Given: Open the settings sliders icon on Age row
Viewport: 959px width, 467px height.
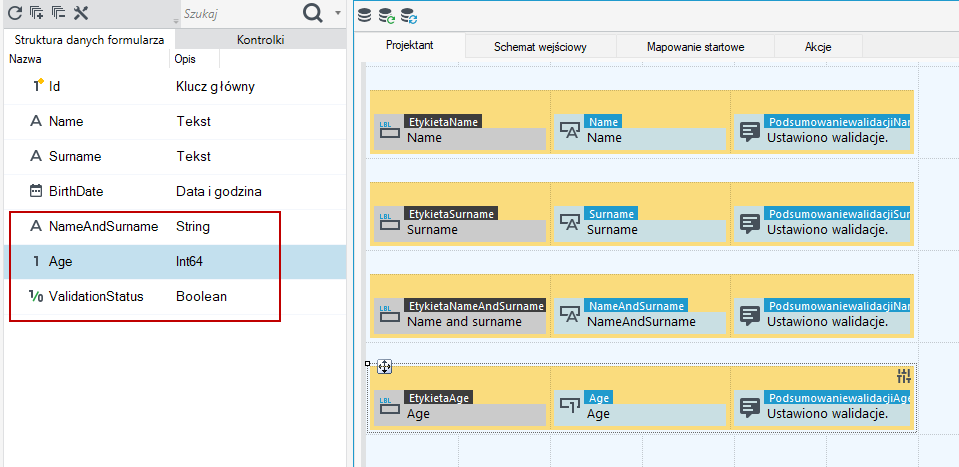Looking at the screenshot, I should click(x=904, y=376).
